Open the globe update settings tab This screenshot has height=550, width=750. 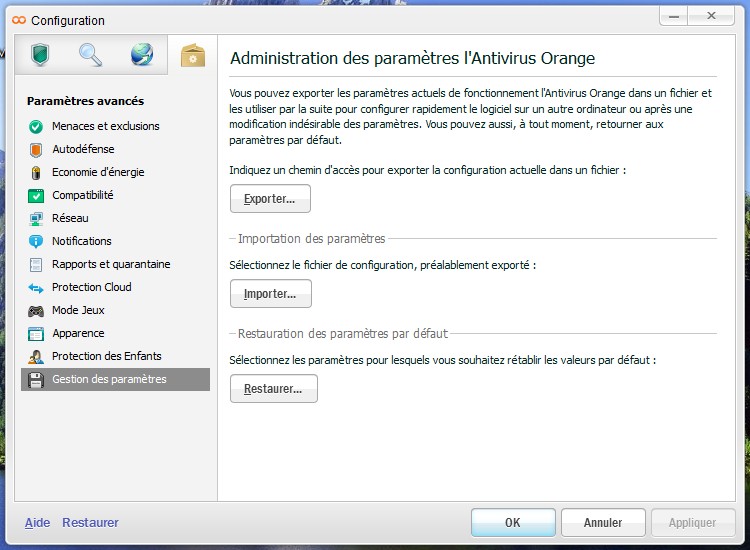[x=142, y=55]
